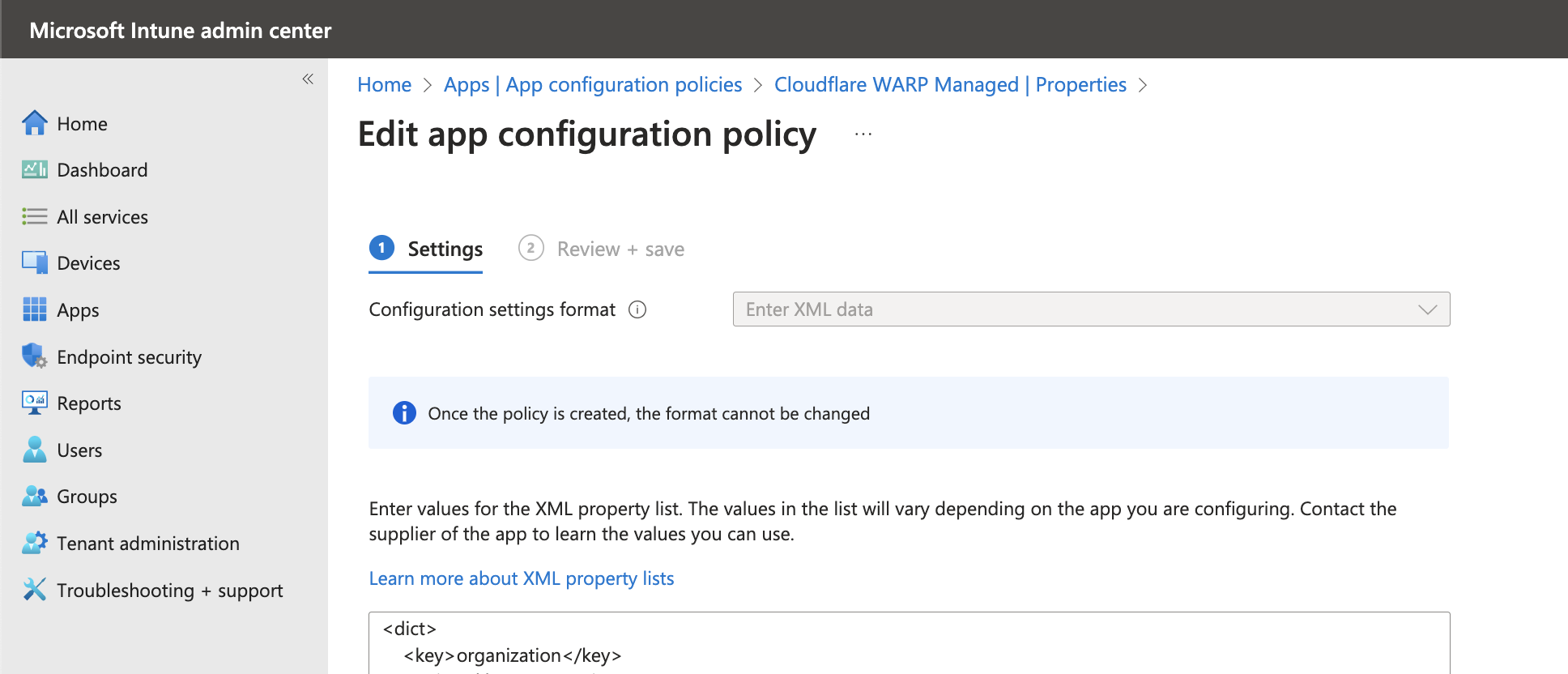1568x674 pixels.
Task: Click Apps | App configuration policies breadcrumb
Action: click(x=593, y=84)
